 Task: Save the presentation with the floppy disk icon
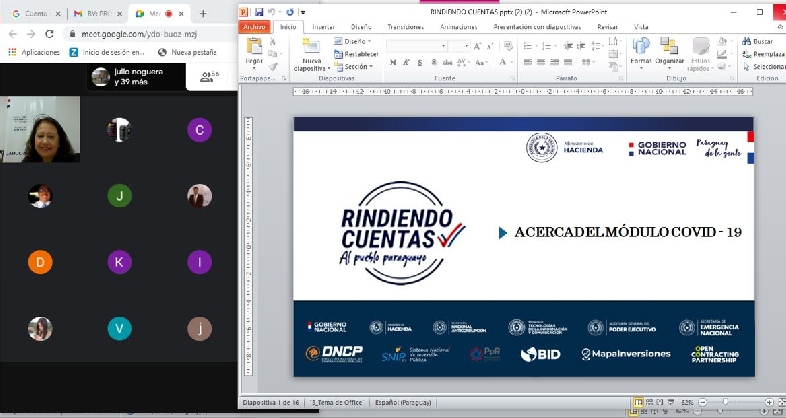pos(259,12)
